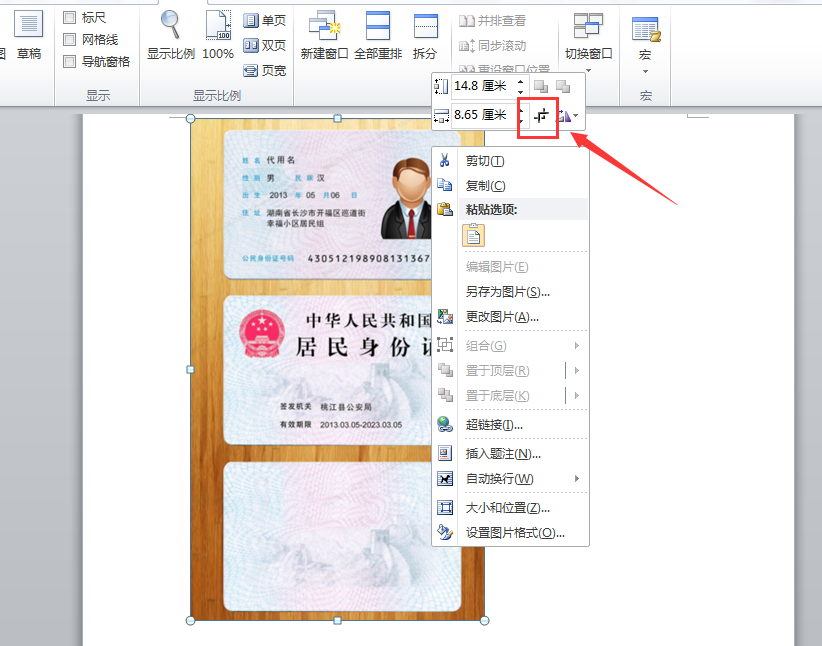The height and width of the screenshot is (646, 822).
Task: Choose 插入题注(N)... insert caption
Action: [x=511, y=454]
